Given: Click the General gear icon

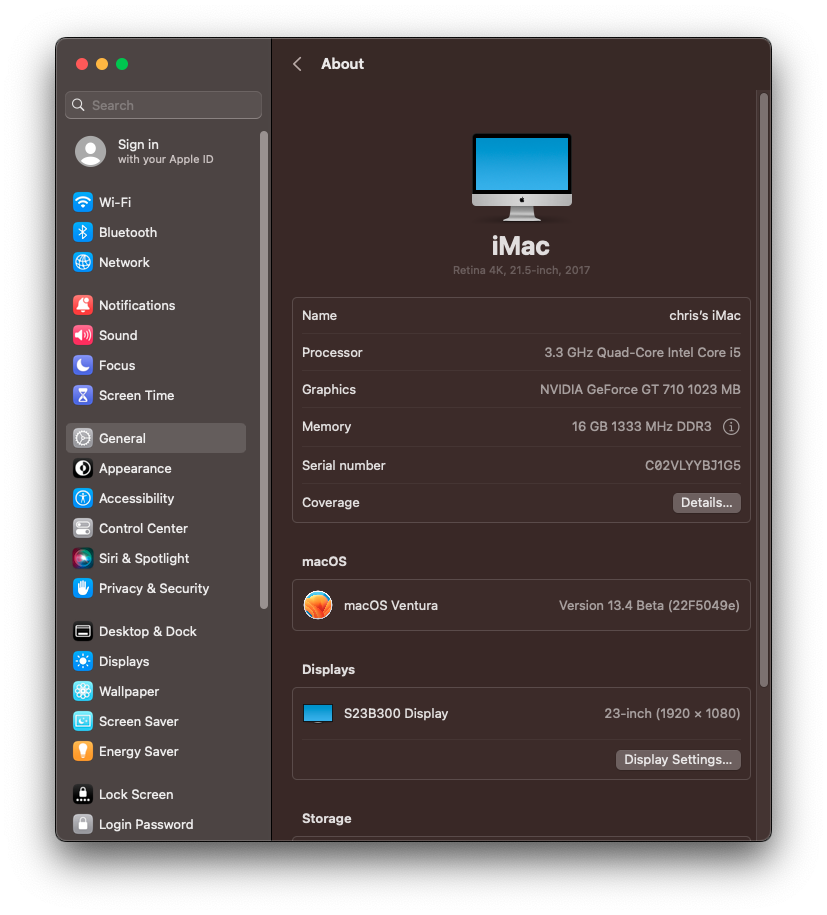Looking at the screenshot, I should click(x=83, y=438).
